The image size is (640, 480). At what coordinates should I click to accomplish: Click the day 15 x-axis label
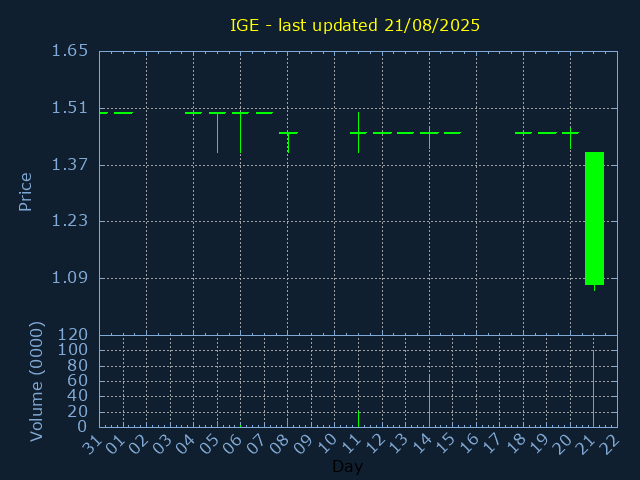point(446,444)
